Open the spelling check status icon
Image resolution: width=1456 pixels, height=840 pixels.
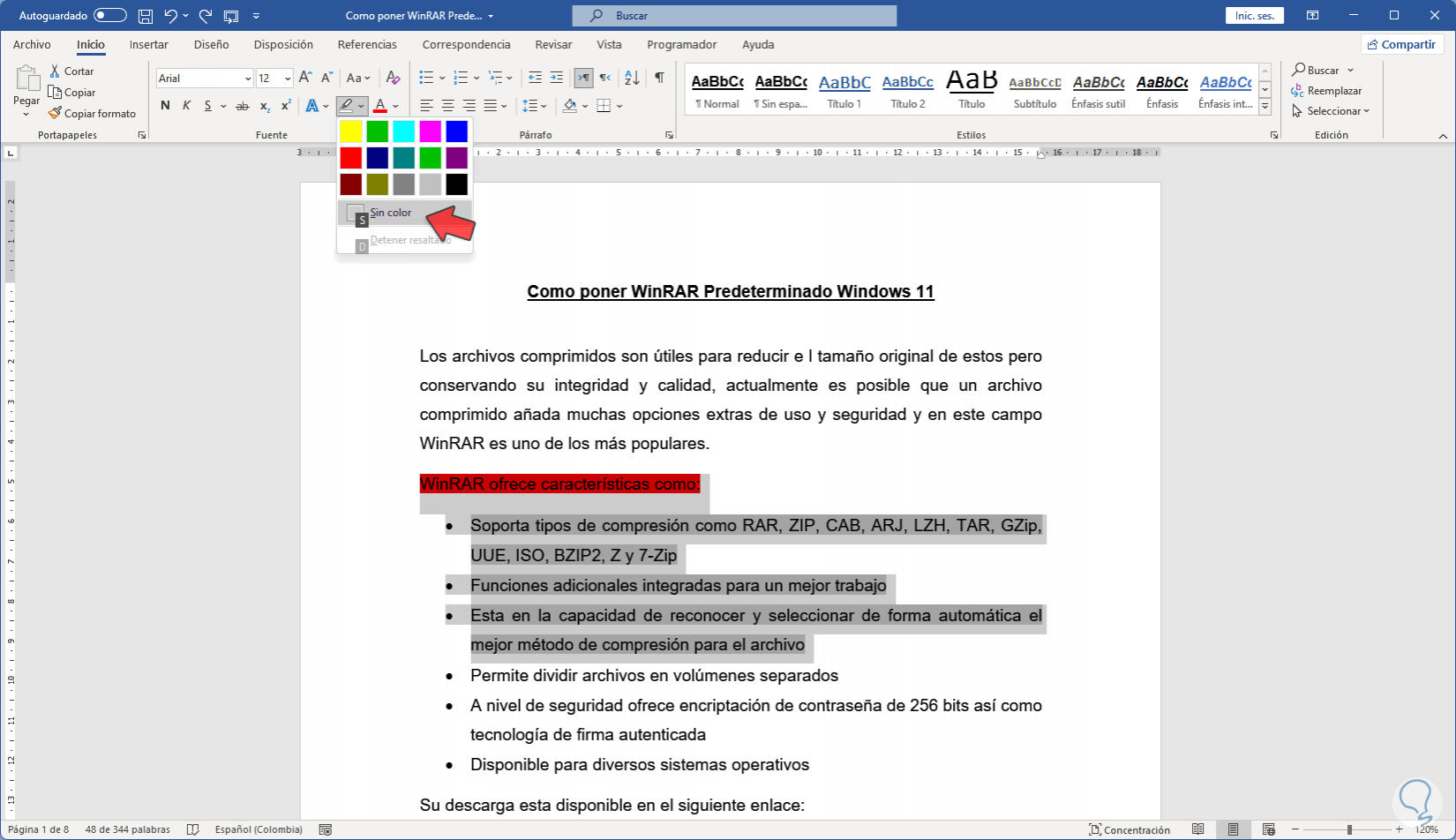[193, 829]
